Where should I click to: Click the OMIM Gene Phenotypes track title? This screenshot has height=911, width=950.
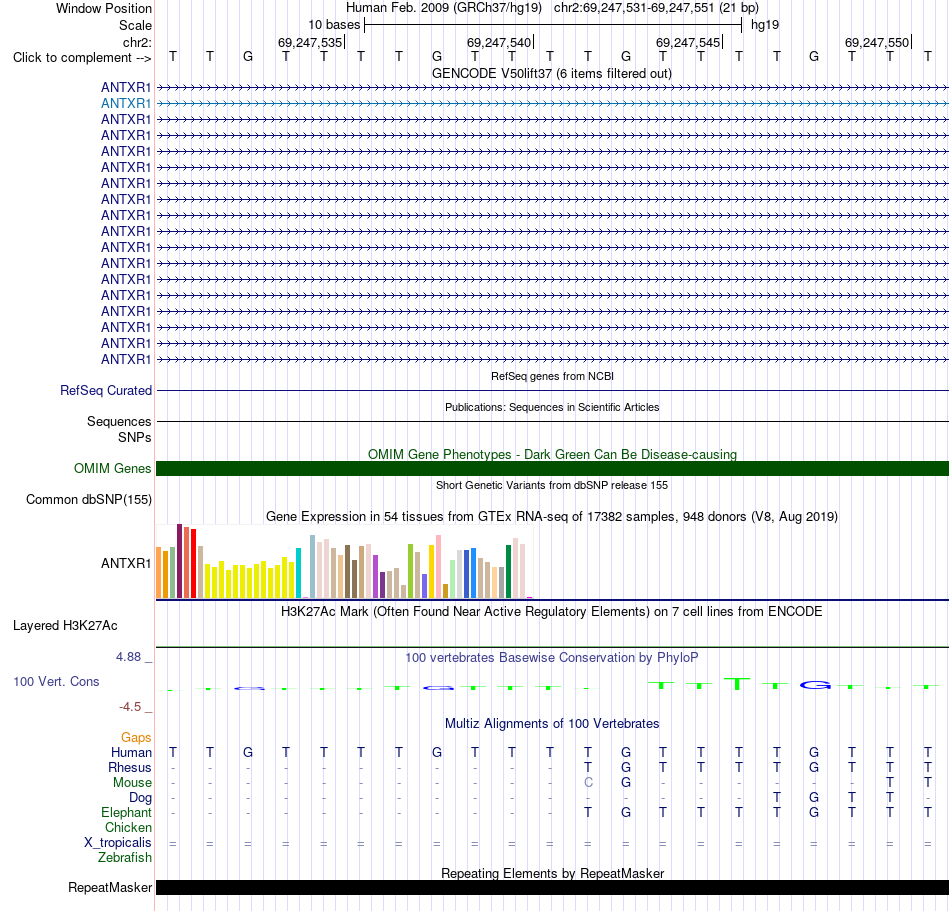coord(553,454)
